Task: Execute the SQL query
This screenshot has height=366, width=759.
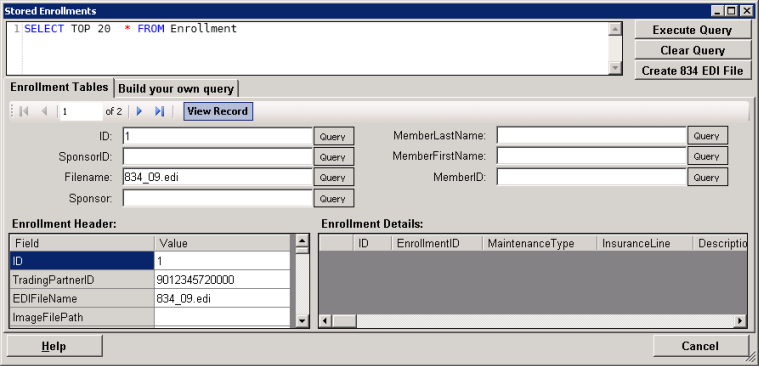Action: (x=692, y=30)
